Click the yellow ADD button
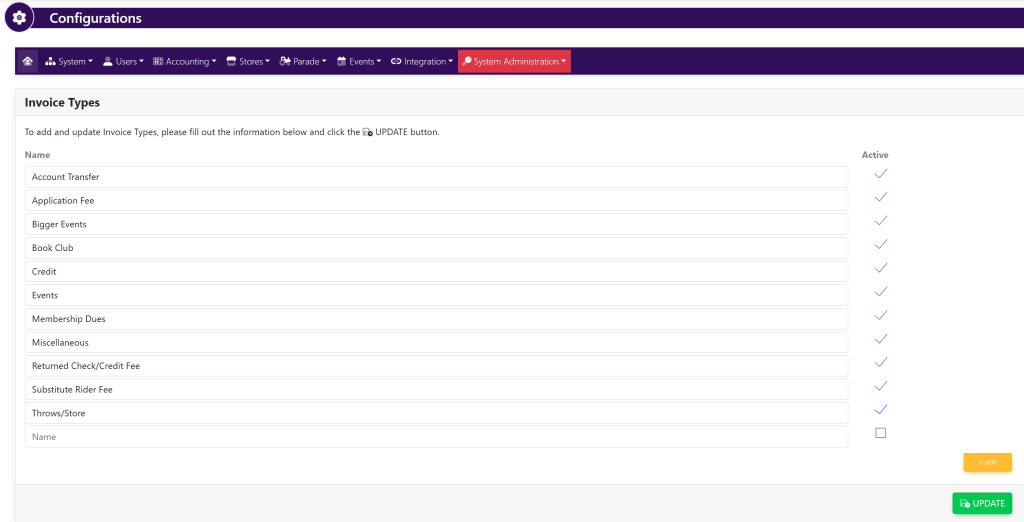The width and height of the screenshot is (1024, 522). tap(987, 462)
